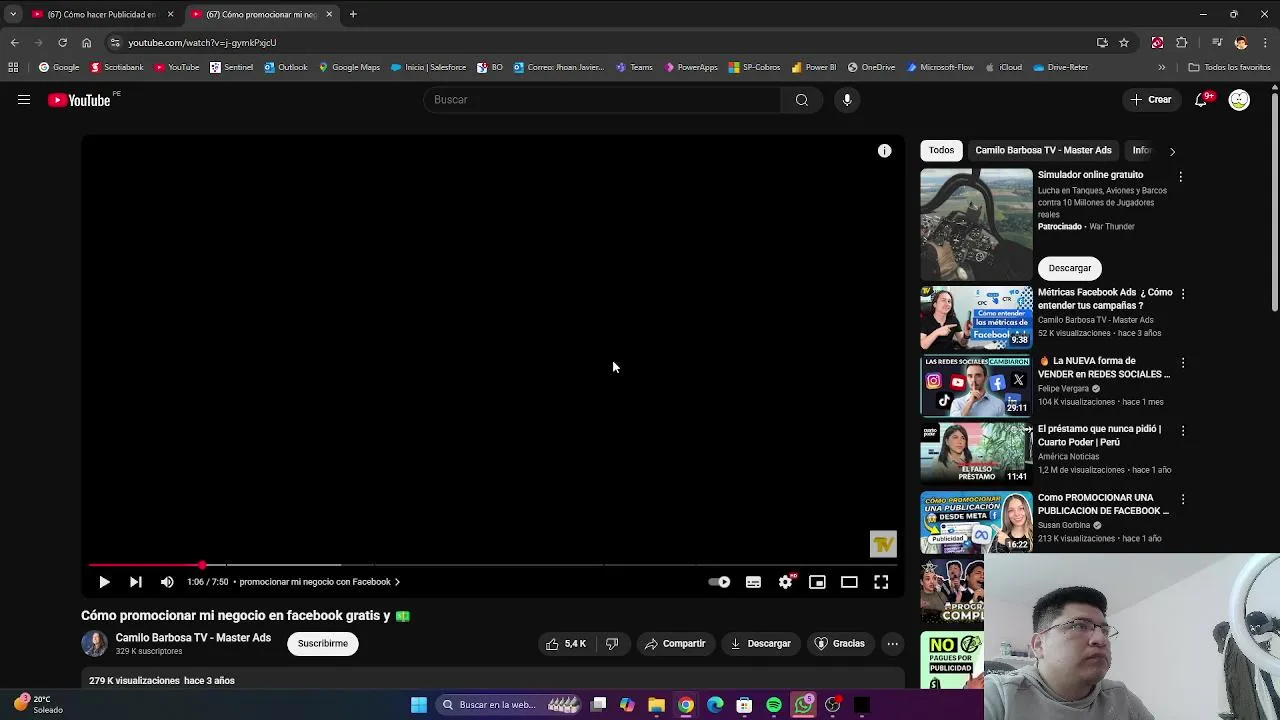Viewport: 1280px width, 720px height.
Task: Start voice search with the microphone
Action: pyautogui.click(x=847, y=100)
